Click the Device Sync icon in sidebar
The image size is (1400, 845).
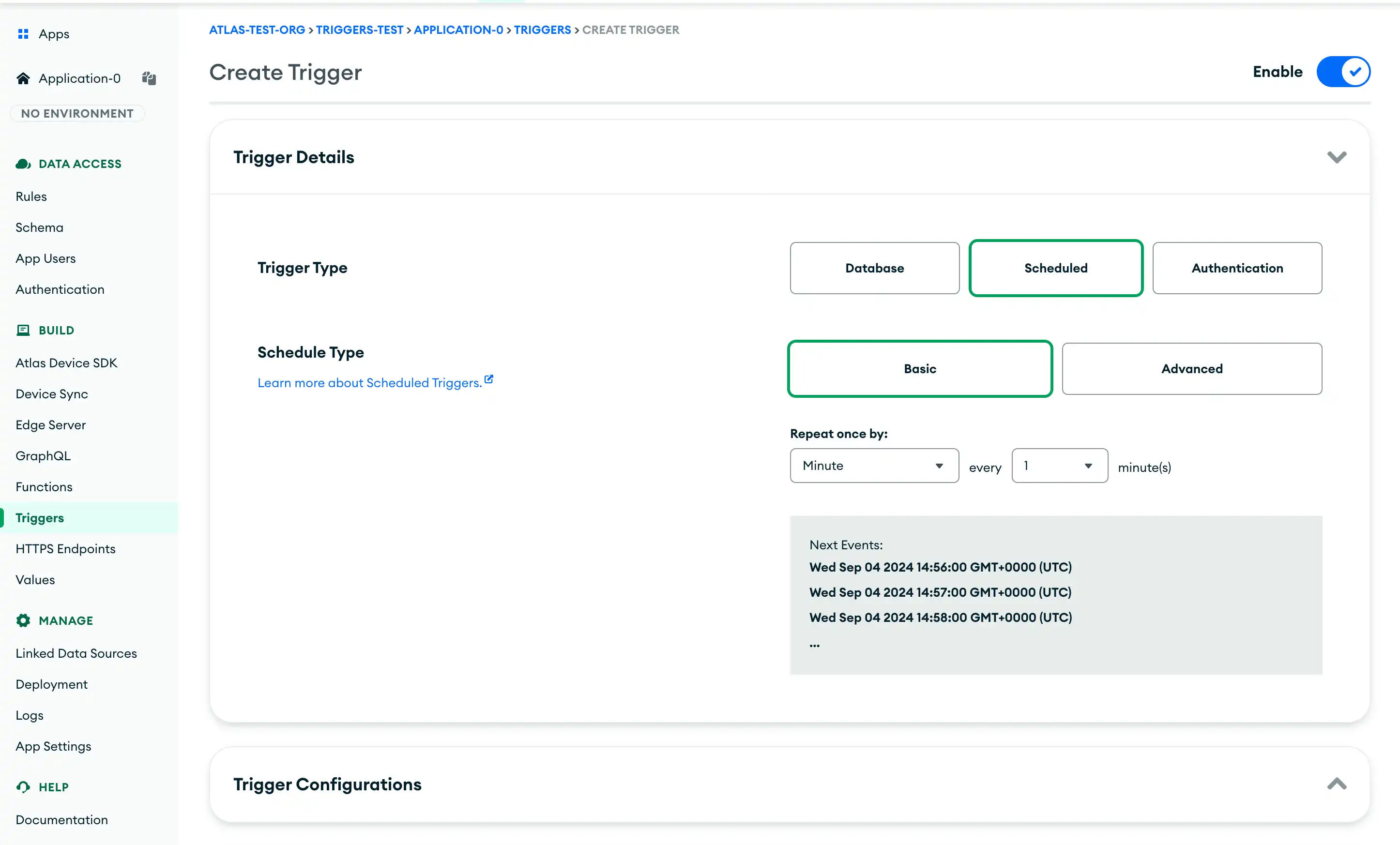pyautogui.click(x=52, y=393)
